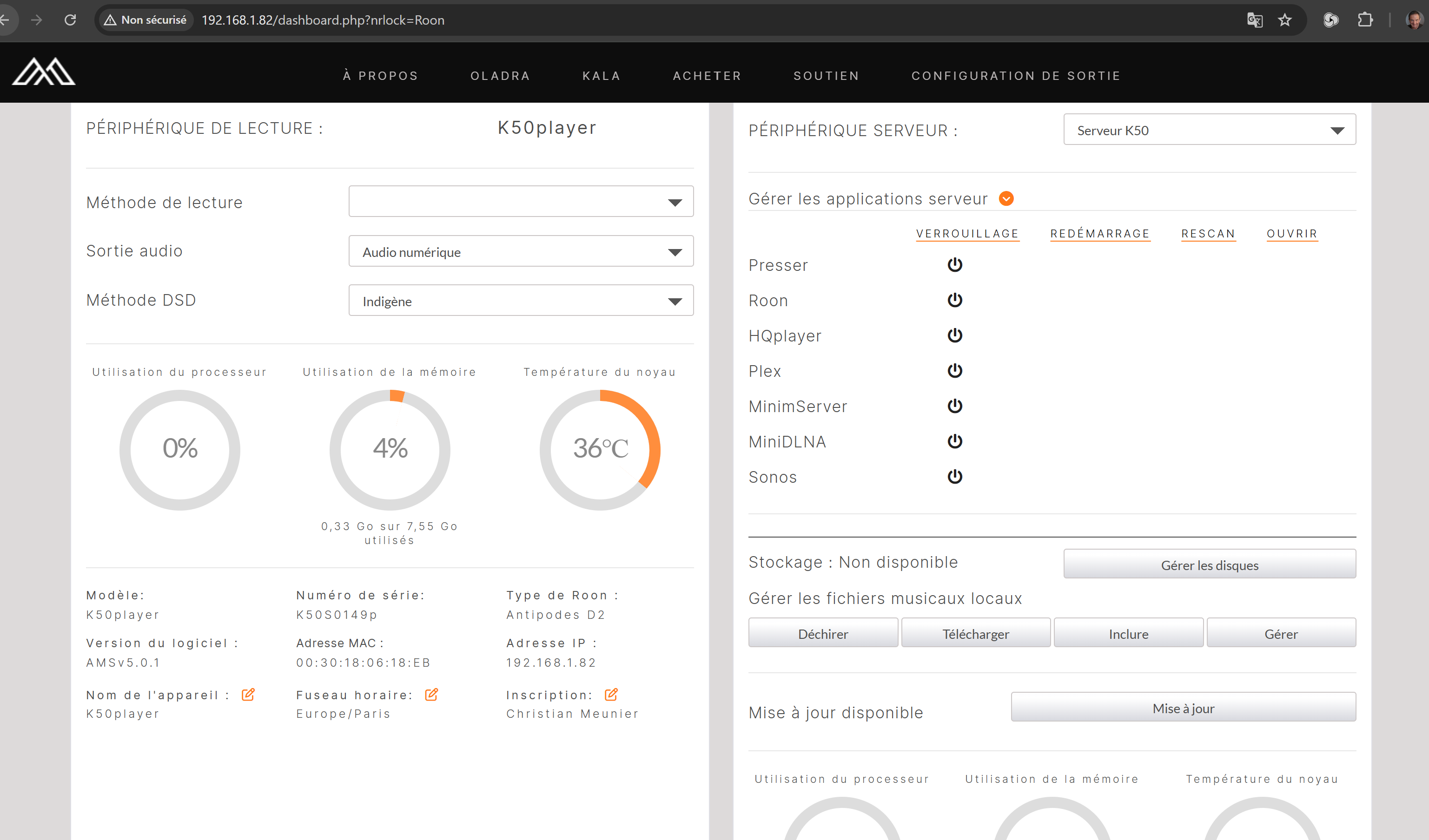Reload the page with browser refresh
This screenshot has width=1429, height=840.
pos(70,20)
